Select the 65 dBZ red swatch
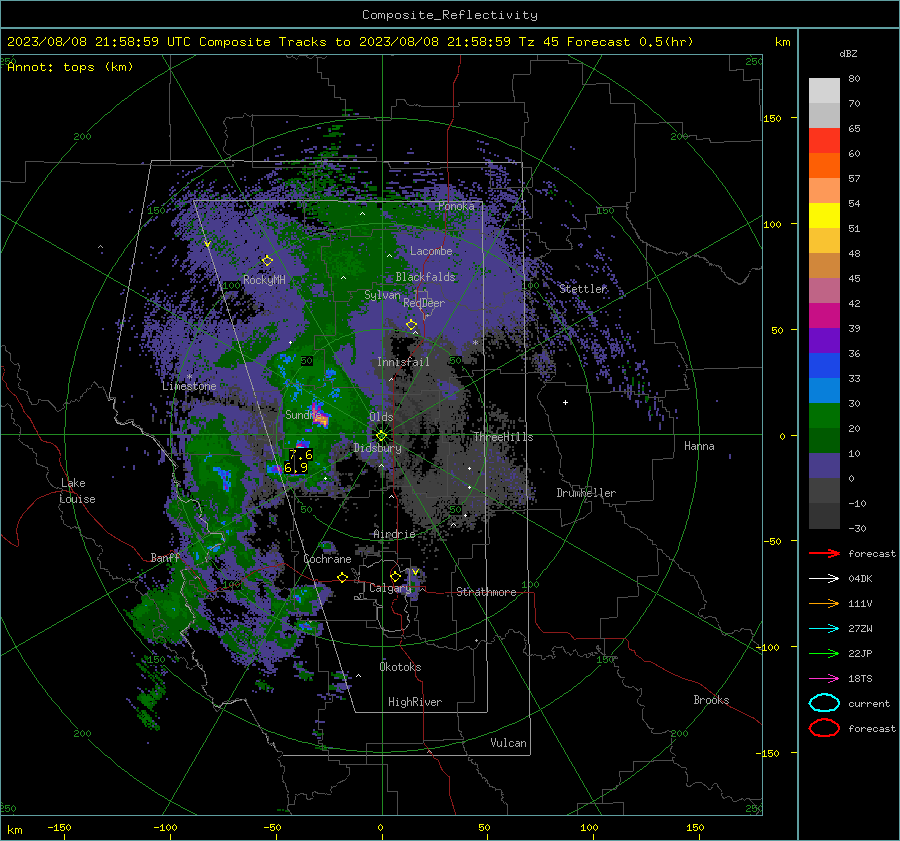This screenshot has width=900, height=841. point(824,141)
